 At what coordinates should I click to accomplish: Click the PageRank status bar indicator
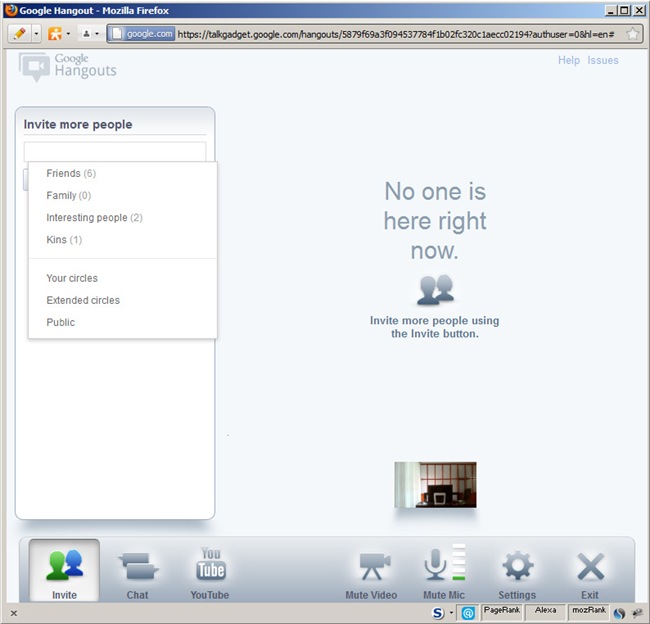pos(502,612)
